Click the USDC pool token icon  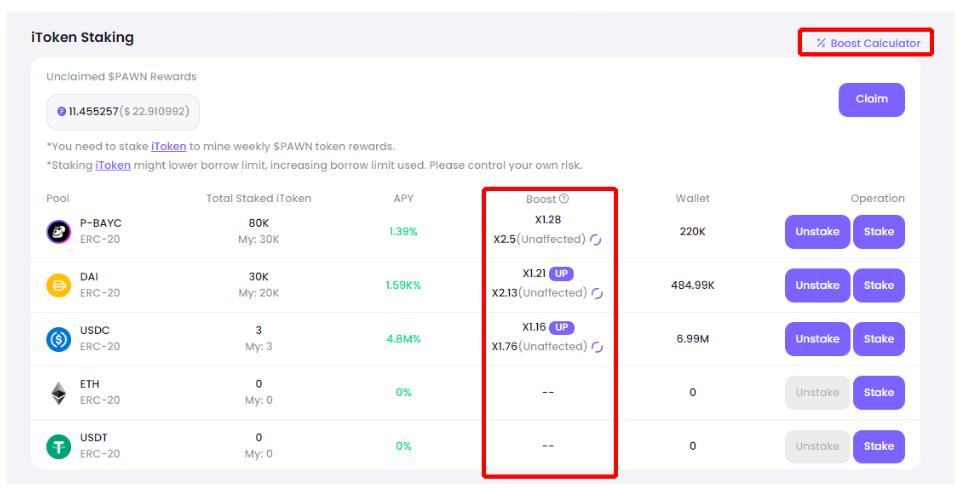tap(59, 339)
